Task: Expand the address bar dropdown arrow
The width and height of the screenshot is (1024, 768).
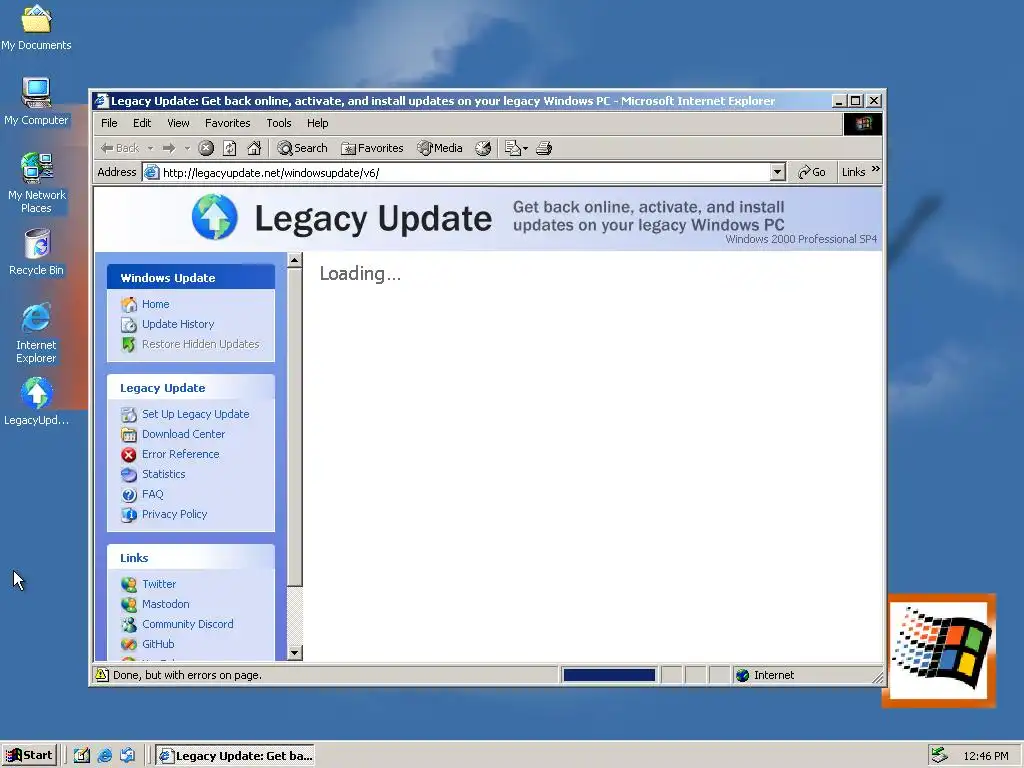Action: pyautogui.click(x=777, y=172)
